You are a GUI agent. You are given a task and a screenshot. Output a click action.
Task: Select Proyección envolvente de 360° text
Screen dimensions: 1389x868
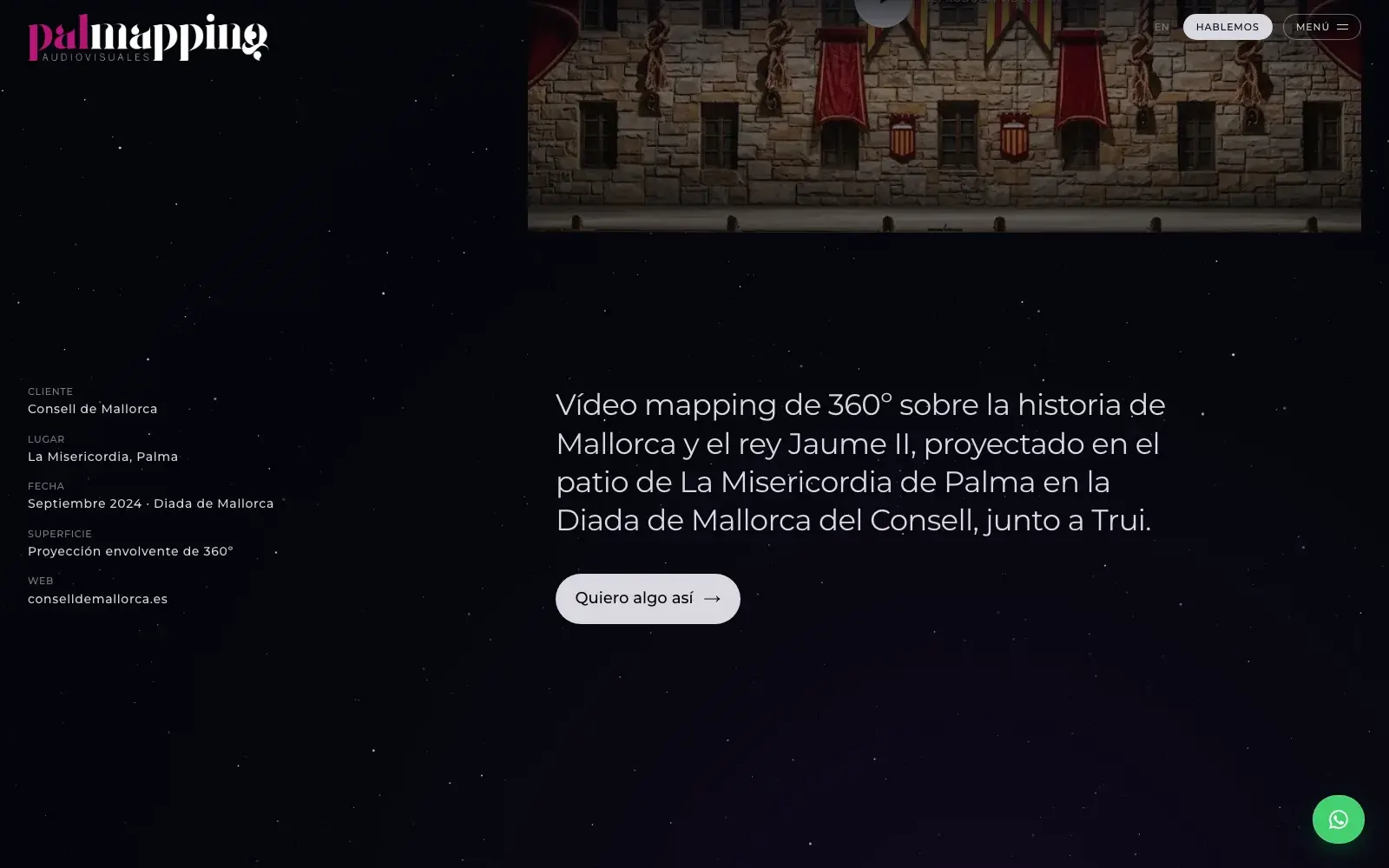[130, 551]
